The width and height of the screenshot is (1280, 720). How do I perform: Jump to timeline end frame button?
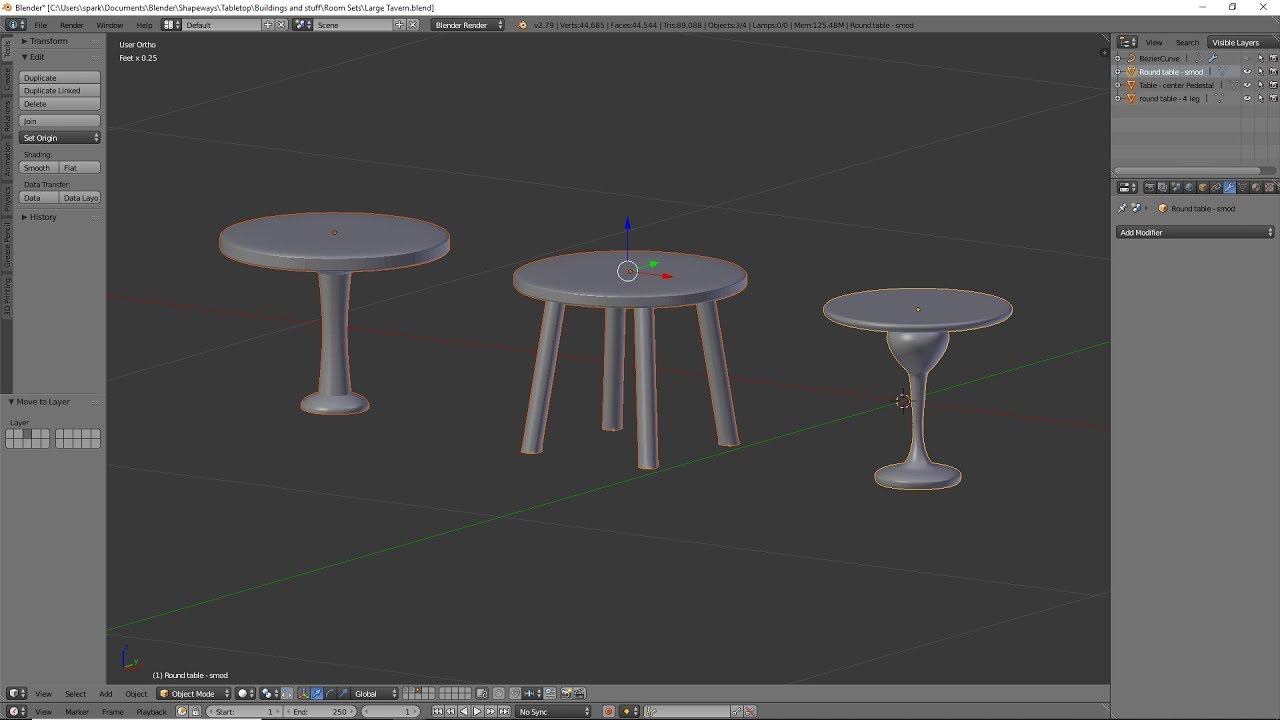pyautogui.click(x=504, y=711)
